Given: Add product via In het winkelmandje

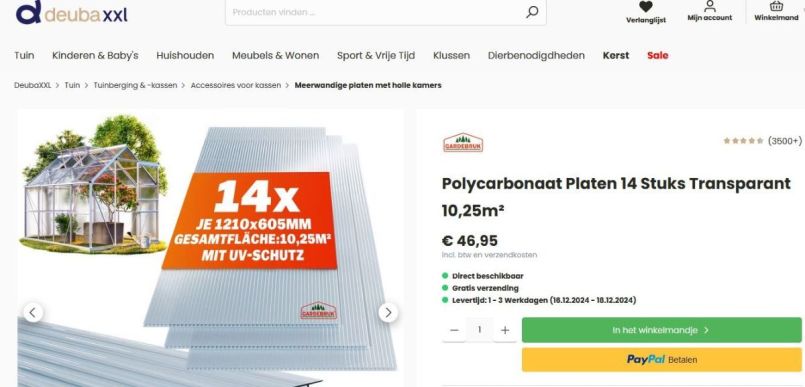Looking at the screenshot, I should click(x=662, y=330).
